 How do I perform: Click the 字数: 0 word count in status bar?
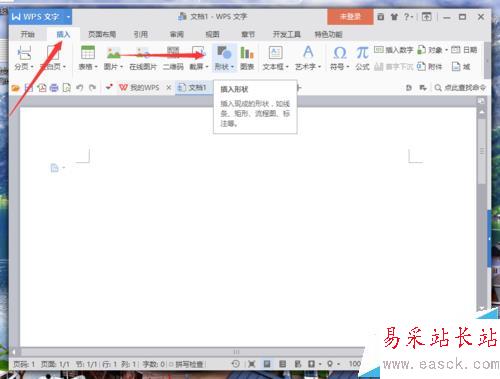(154, 364)
